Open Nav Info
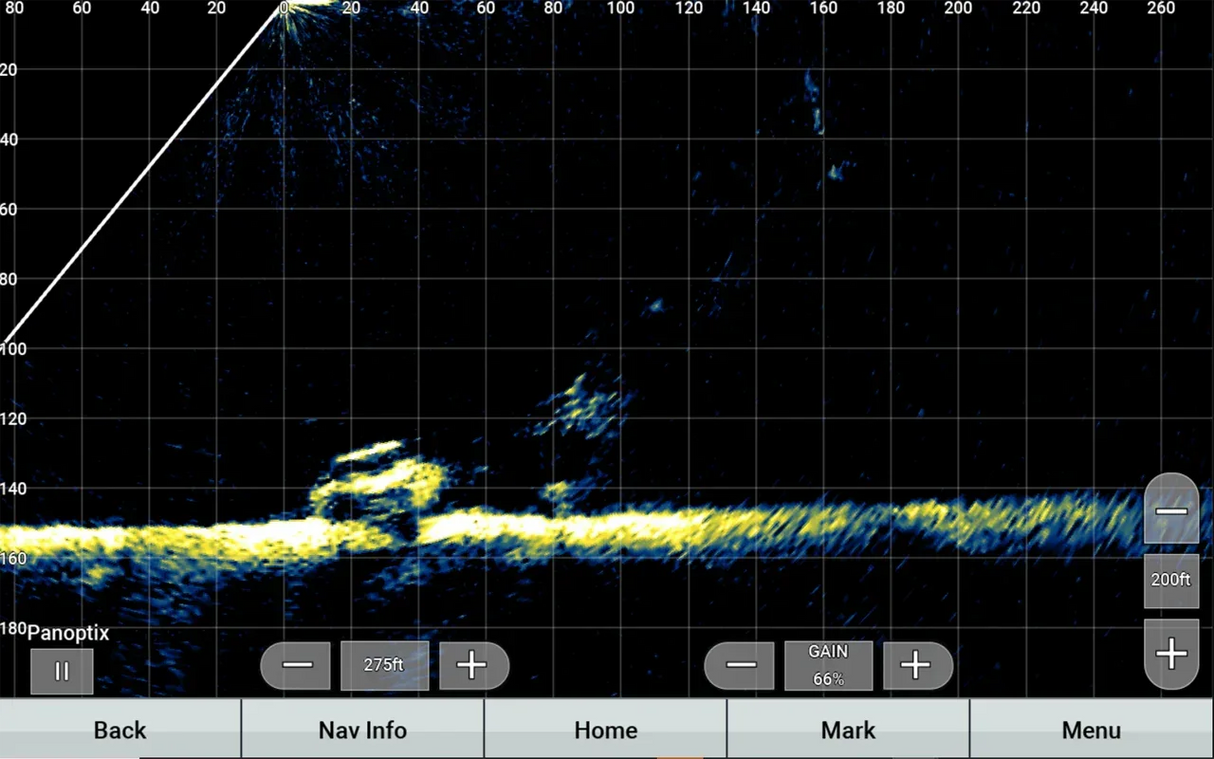 coord(362,730)
